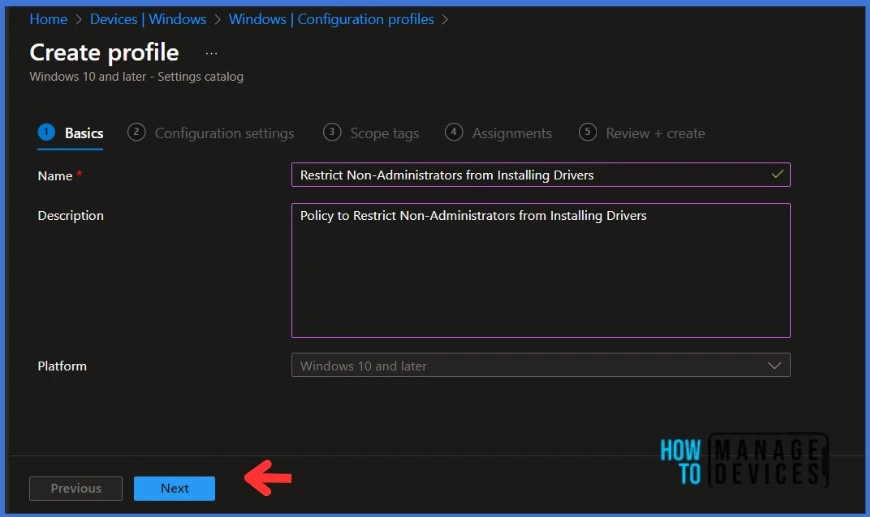This screenshot has width=870, height=517.
Task: Click the 'Create profile' heading
Action: click(x=104, y=53)
